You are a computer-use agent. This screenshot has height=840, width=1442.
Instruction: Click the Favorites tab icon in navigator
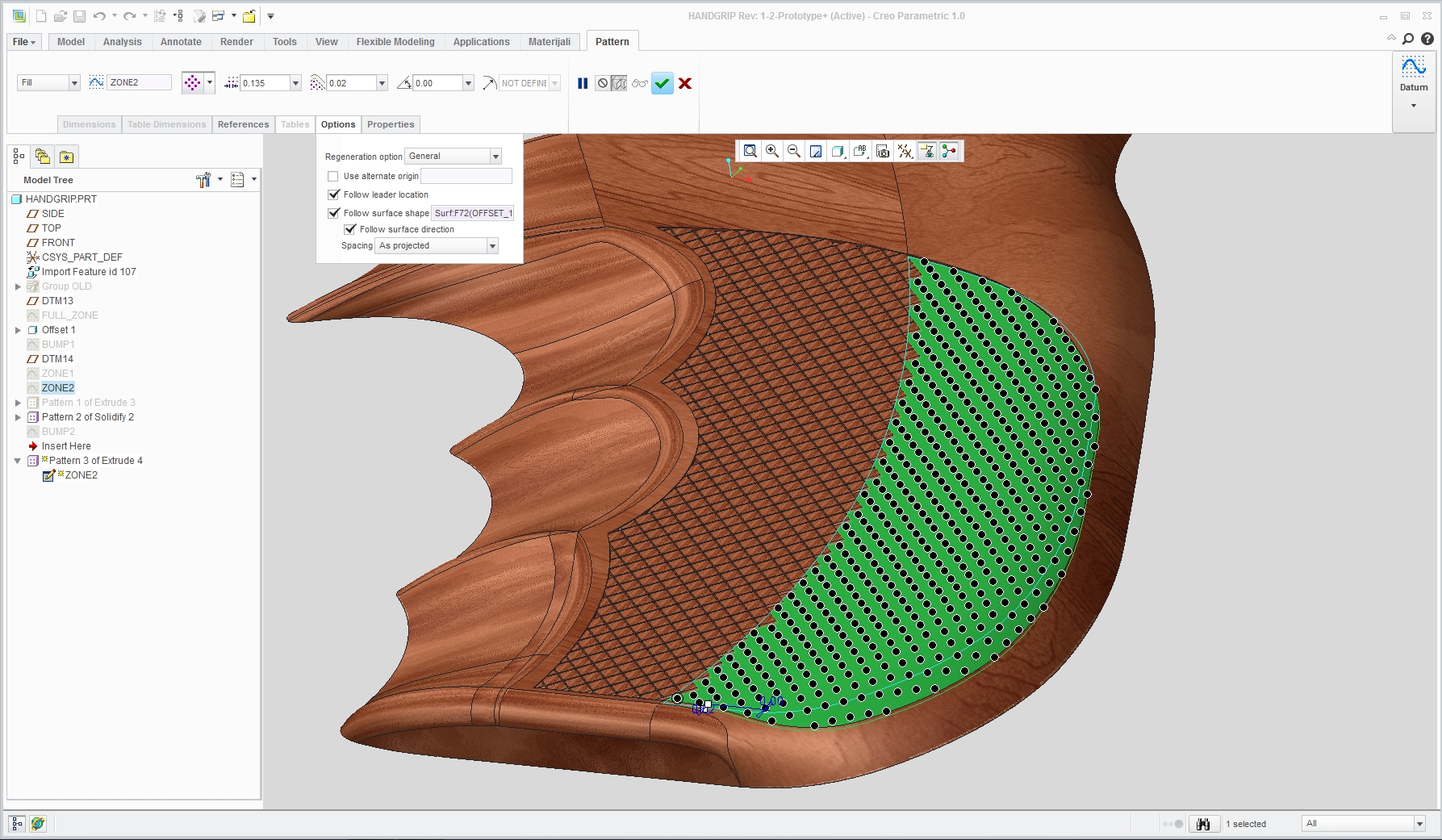coord(66,157)
